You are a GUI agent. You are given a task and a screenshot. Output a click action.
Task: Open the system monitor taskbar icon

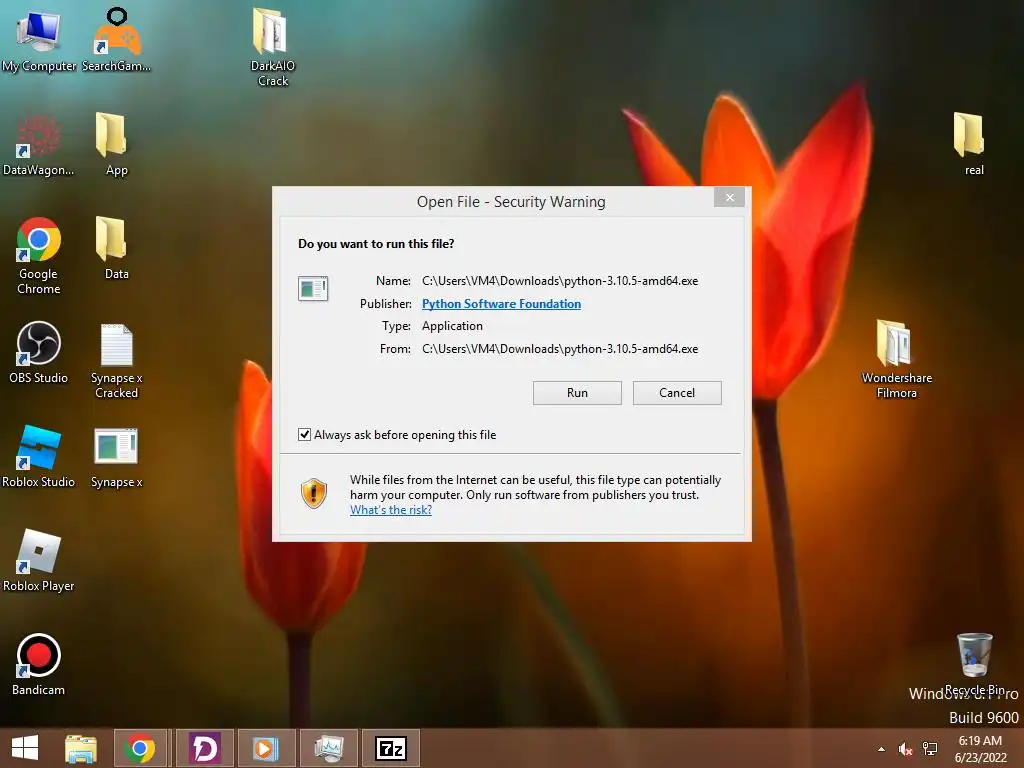coord(328,748)
